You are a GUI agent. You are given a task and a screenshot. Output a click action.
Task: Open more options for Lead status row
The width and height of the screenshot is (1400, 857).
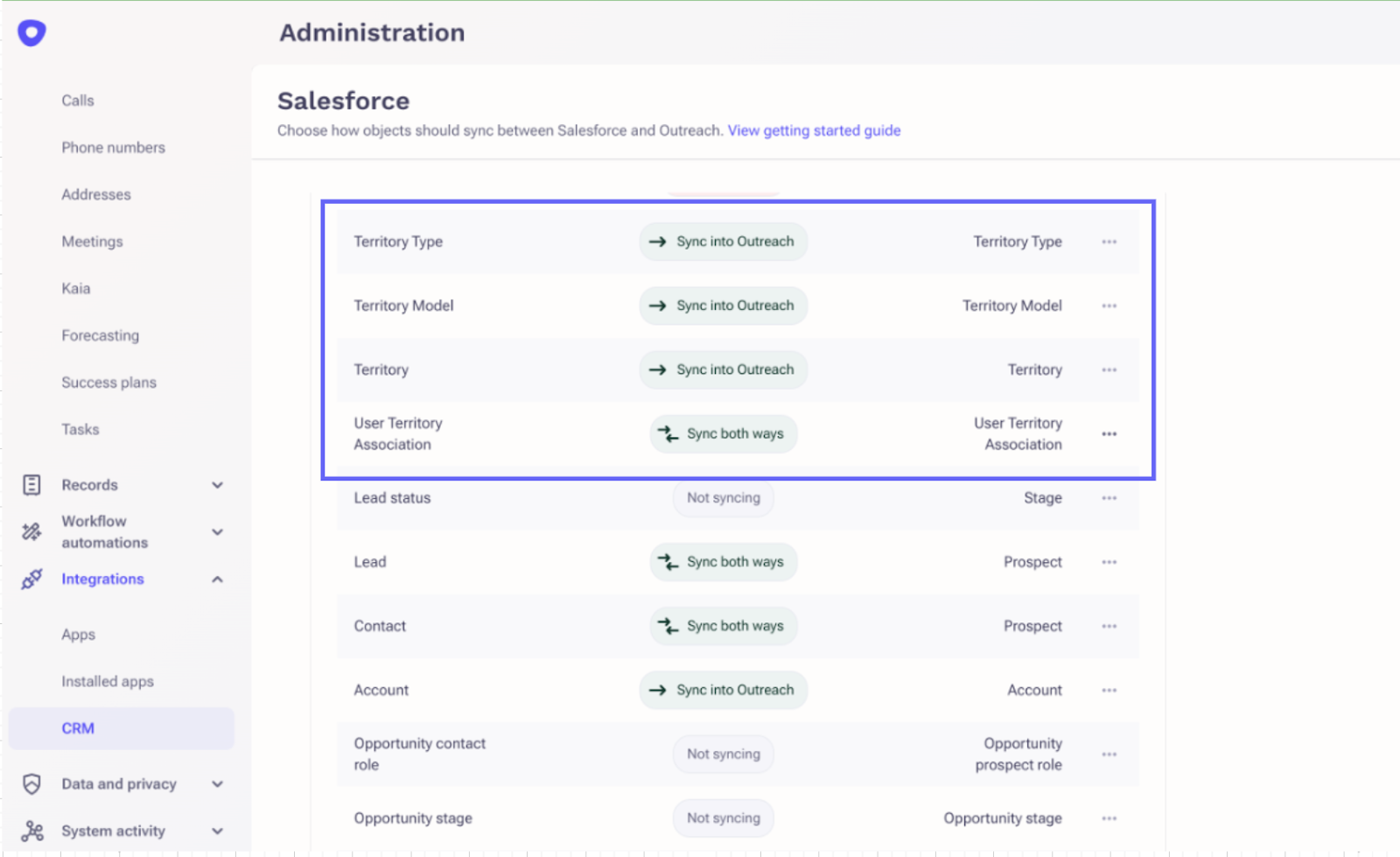[1109, 498]
